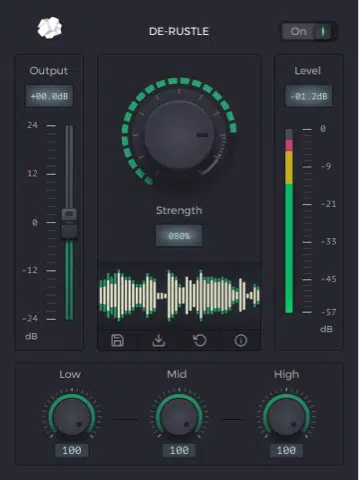Click the -21 mark on Level scale
The width and height of the screenshot is (360, 480).
(x=329, y=204)
